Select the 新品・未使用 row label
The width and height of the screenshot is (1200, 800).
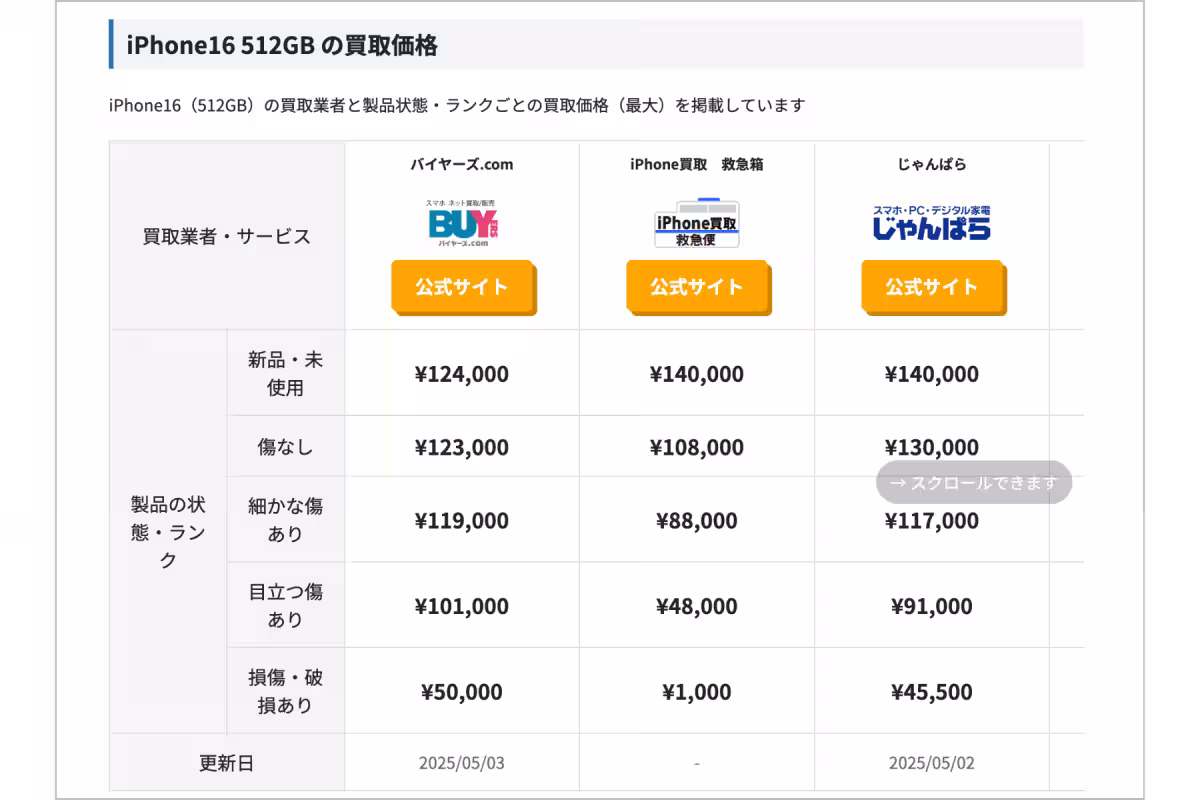[x=285, y=373]
